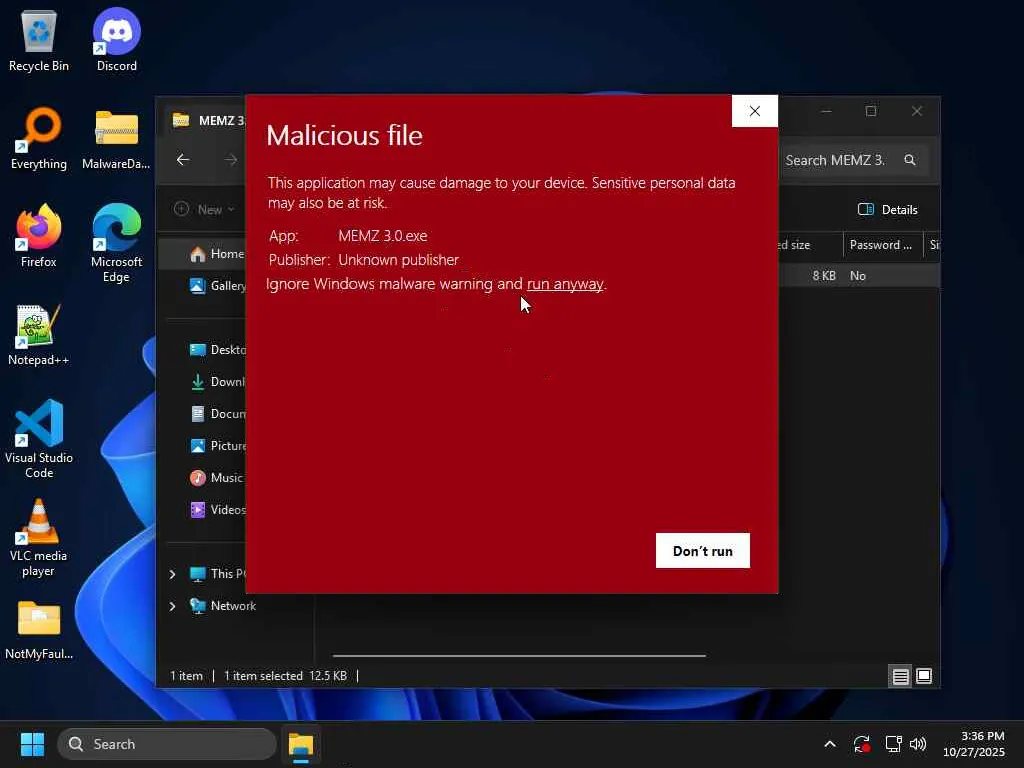Click the 'No' password-protected cell
Image resolution: width=1024 pixels, height=768 pixels.
point(858,276)
